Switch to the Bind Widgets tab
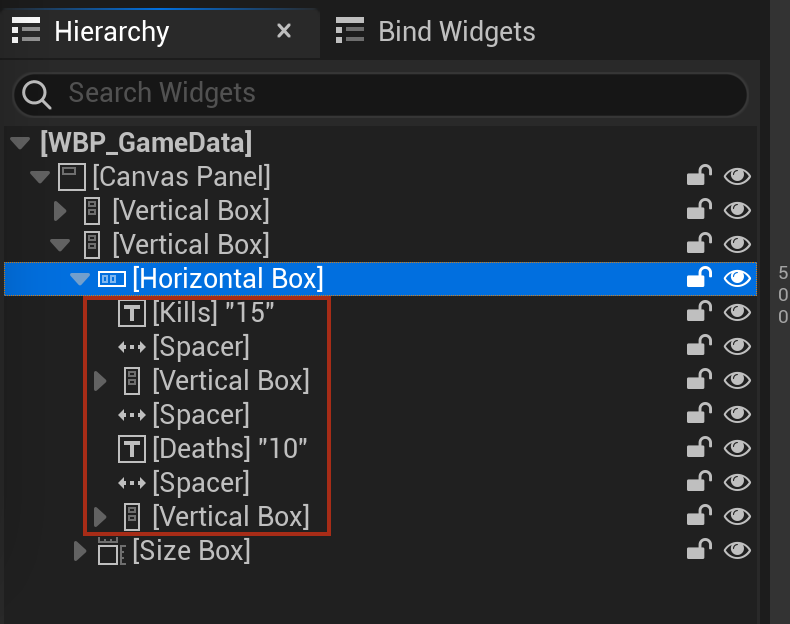790x624 pixels. click(435, 31)
